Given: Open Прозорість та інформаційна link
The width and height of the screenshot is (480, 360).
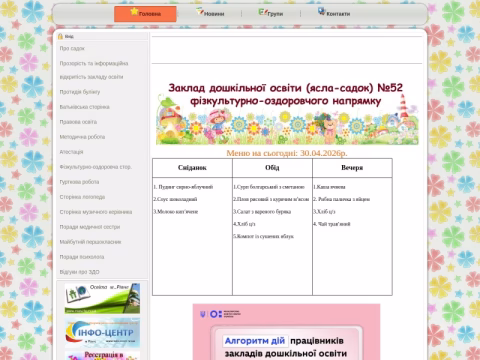Looking at the screenshot, I should point(94,63).
